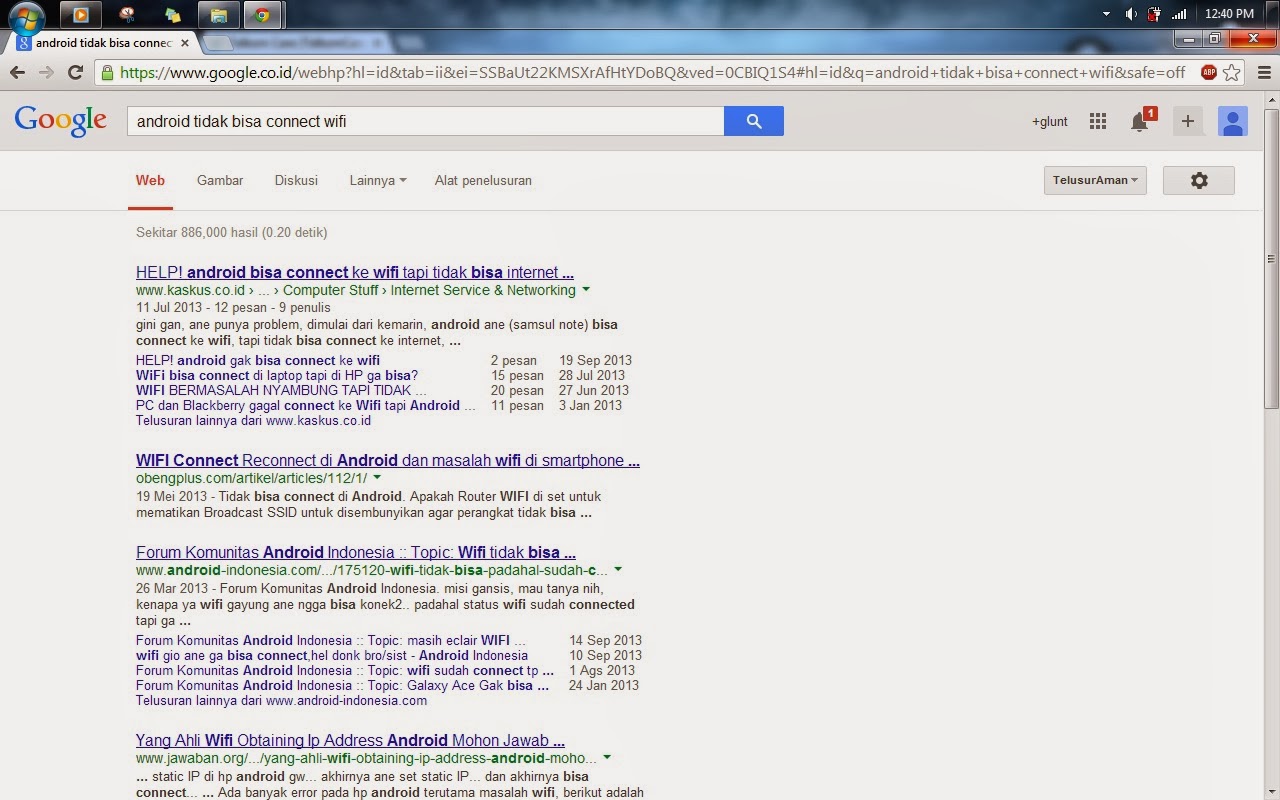Screen dimensions: 1280x800
Task: Go back with the browser arrow
Action: click(17, 72)
